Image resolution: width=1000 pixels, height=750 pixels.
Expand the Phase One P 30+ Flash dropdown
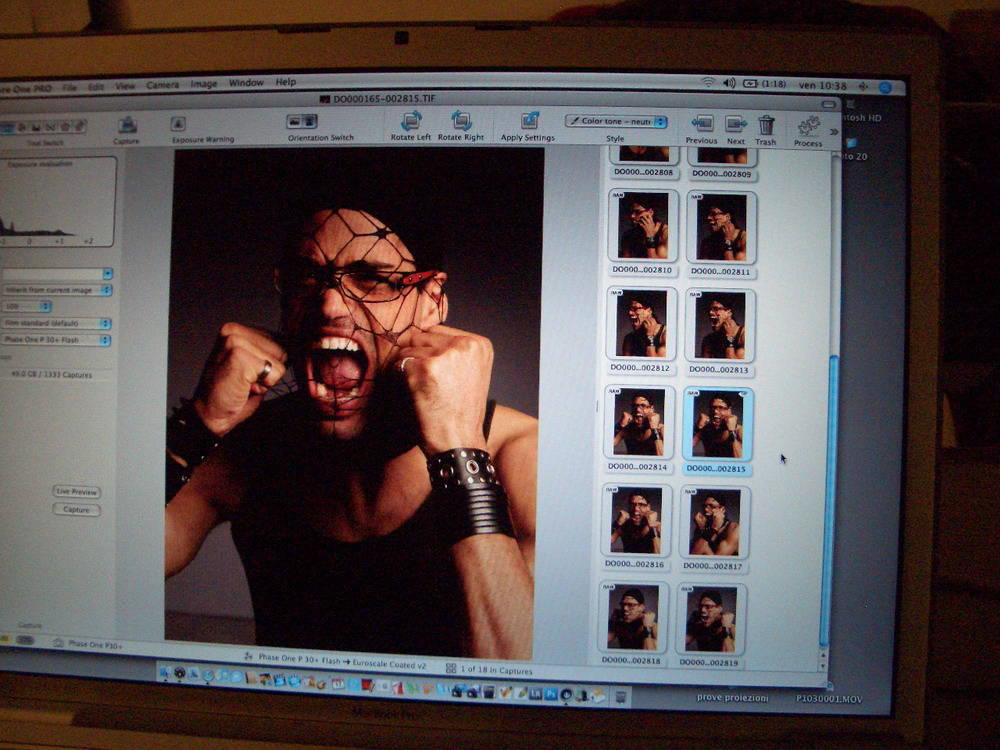pyautogui.click(x=56, y=340)
